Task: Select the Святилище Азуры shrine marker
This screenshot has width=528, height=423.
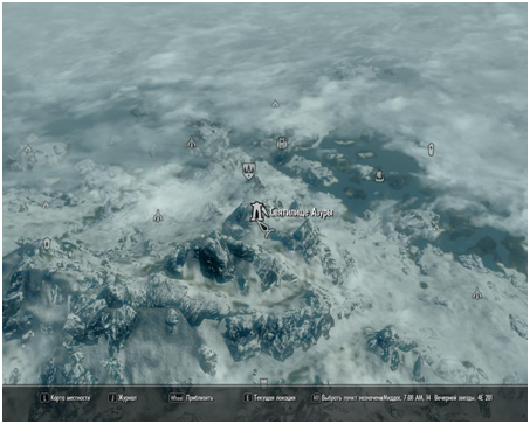Action: click(258, 212)
